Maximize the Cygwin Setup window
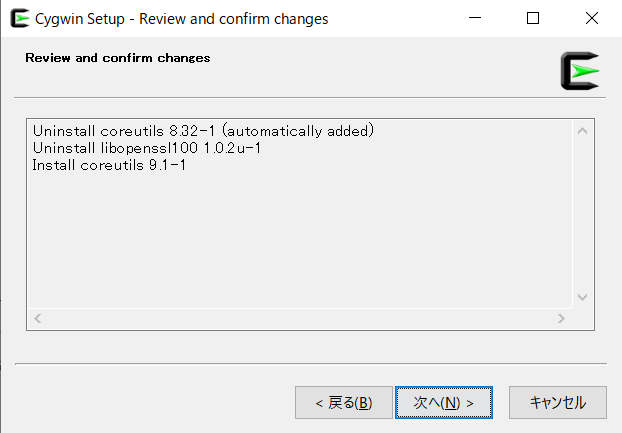Image resolution: width=622 pixels, height=433 pixels. coord(533,18)
